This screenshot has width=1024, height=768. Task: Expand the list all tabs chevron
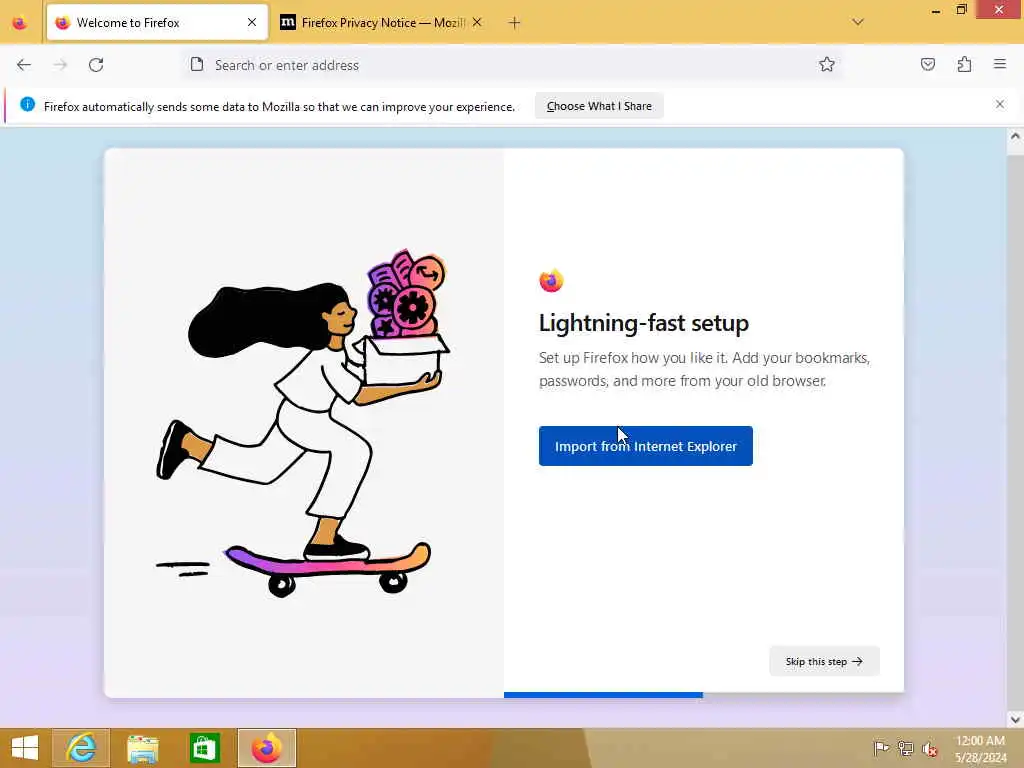pyautogui.click(x=858, y=22)
